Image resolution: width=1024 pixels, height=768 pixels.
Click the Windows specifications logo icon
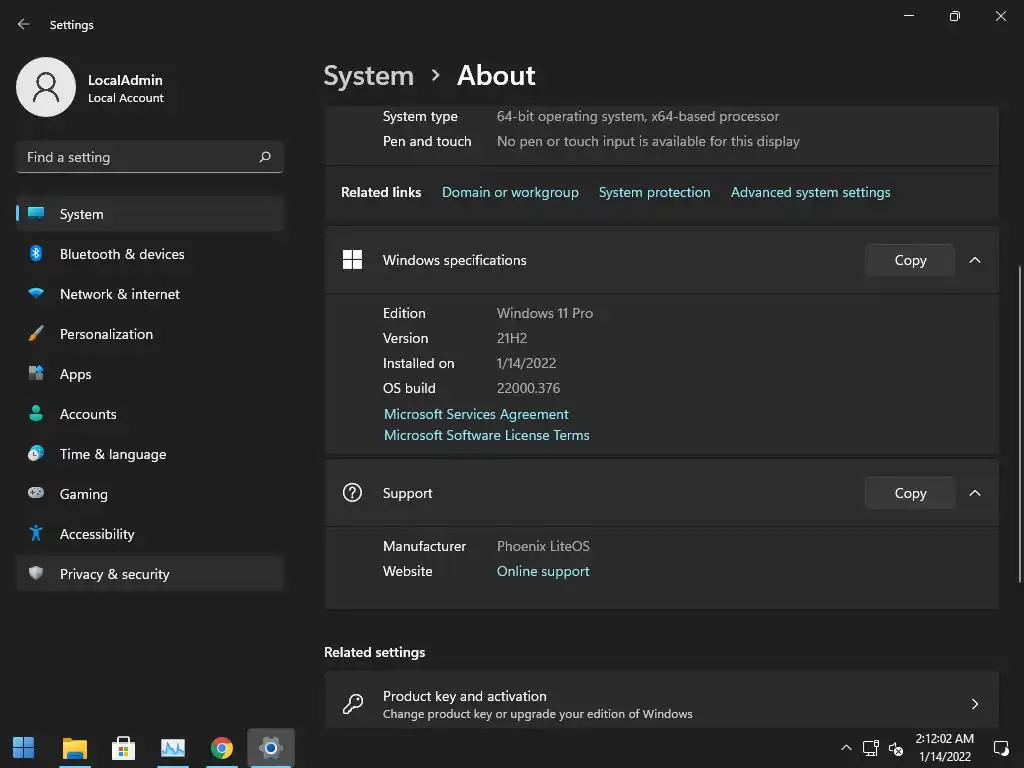(x=352, y=260)
